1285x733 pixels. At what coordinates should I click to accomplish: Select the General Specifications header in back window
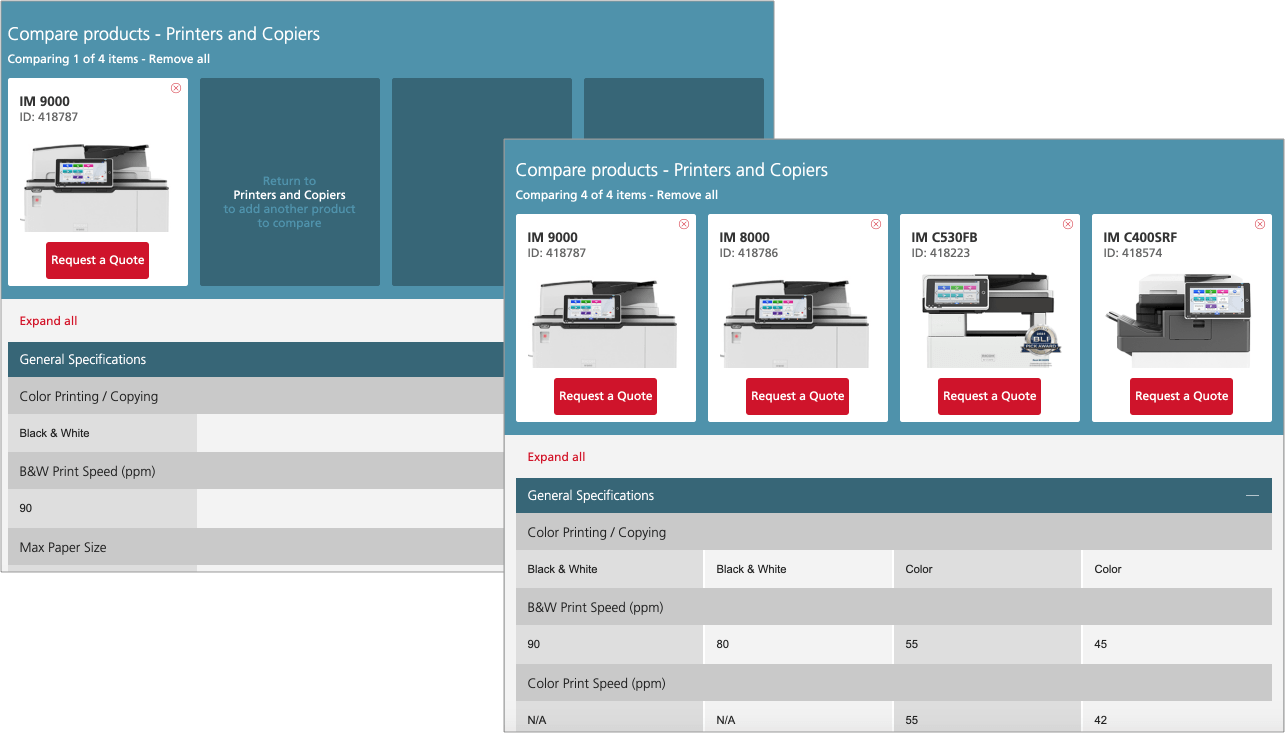pyautogui.click(x=83, y=360)
